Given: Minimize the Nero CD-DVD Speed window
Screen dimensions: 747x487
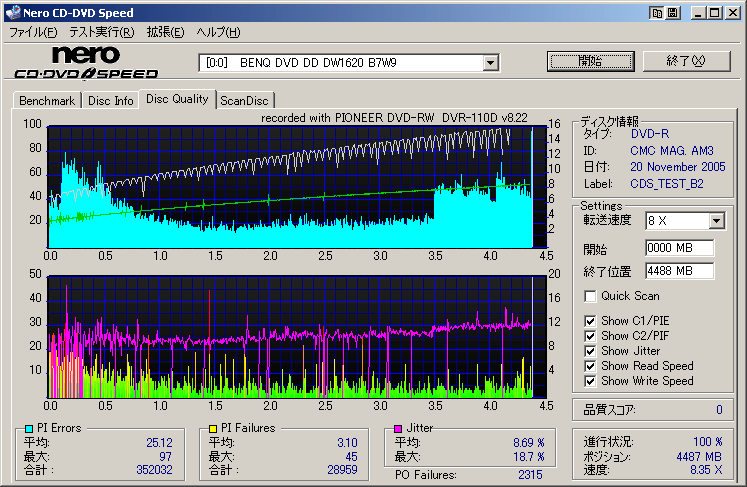Looking at the screenshot, I should pos(698,13).
